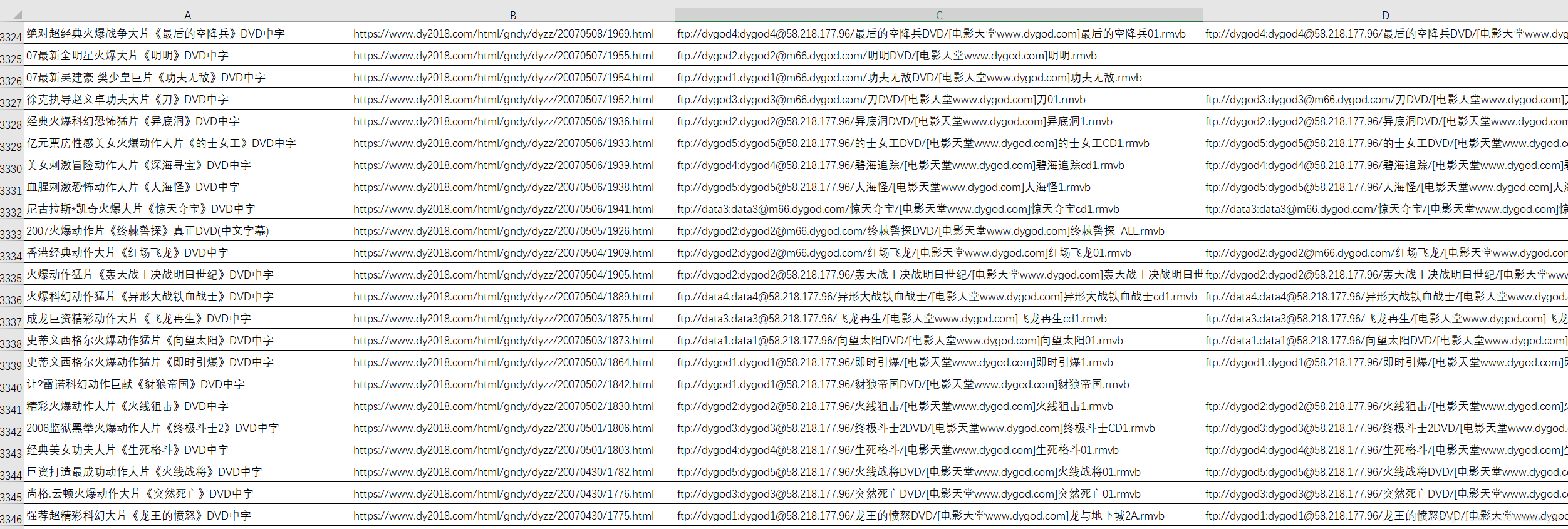Click URL ending 20070504/1889.html

pos(504,297)
